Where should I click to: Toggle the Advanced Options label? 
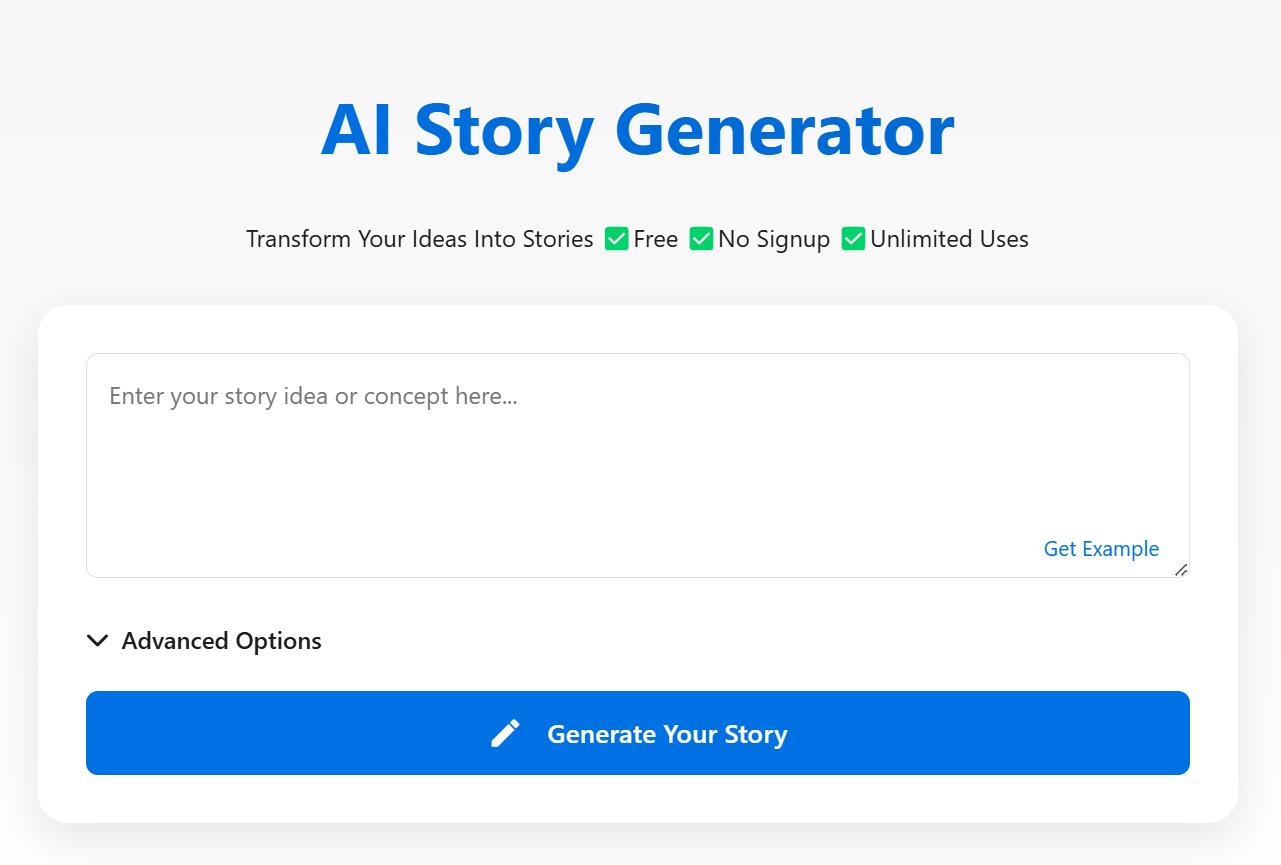click(x=221, y=641)
